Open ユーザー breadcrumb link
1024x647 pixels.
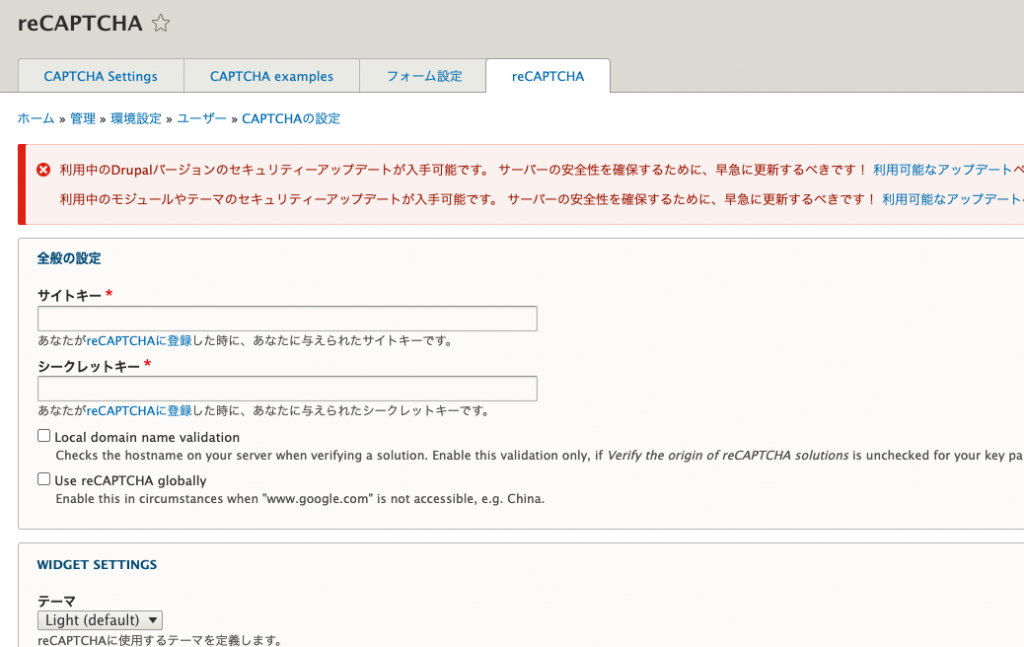[202, 118]
